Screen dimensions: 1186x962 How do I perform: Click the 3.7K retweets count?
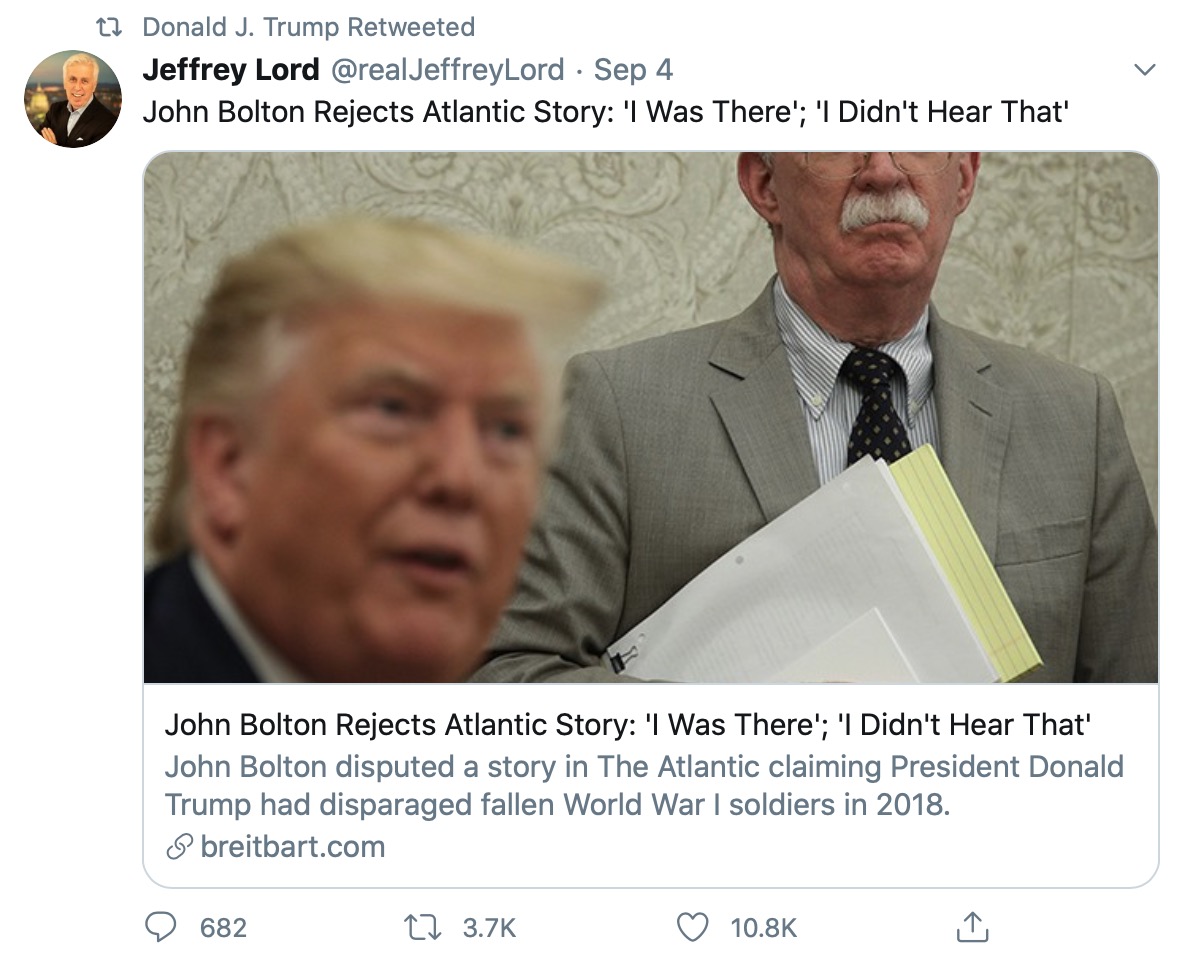488,927
